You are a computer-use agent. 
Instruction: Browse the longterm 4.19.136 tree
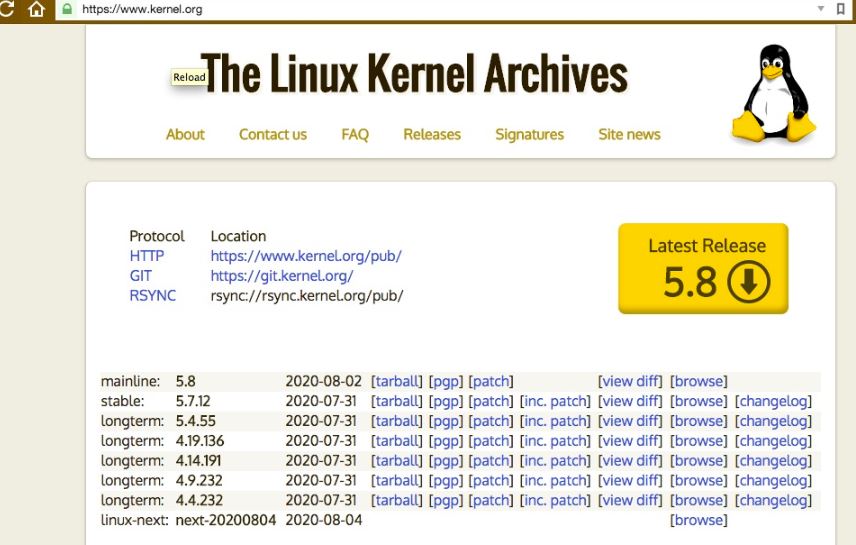point(699,441)
